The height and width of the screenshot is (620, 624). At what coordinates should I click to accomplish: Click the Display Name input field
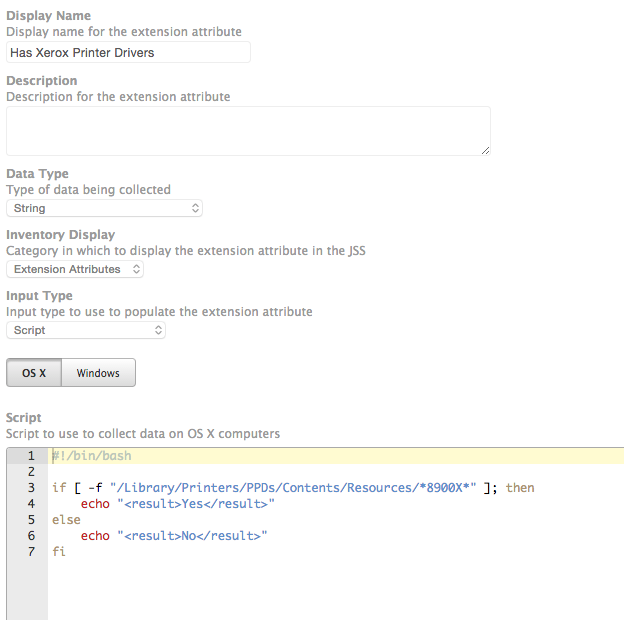128,52
